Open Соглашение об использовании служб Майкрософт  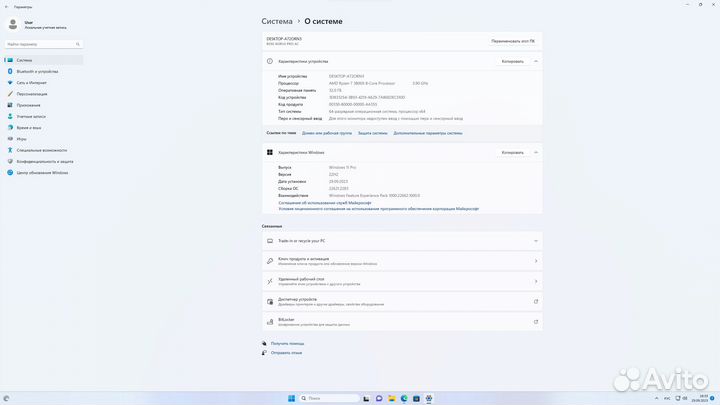click(325, 203)
